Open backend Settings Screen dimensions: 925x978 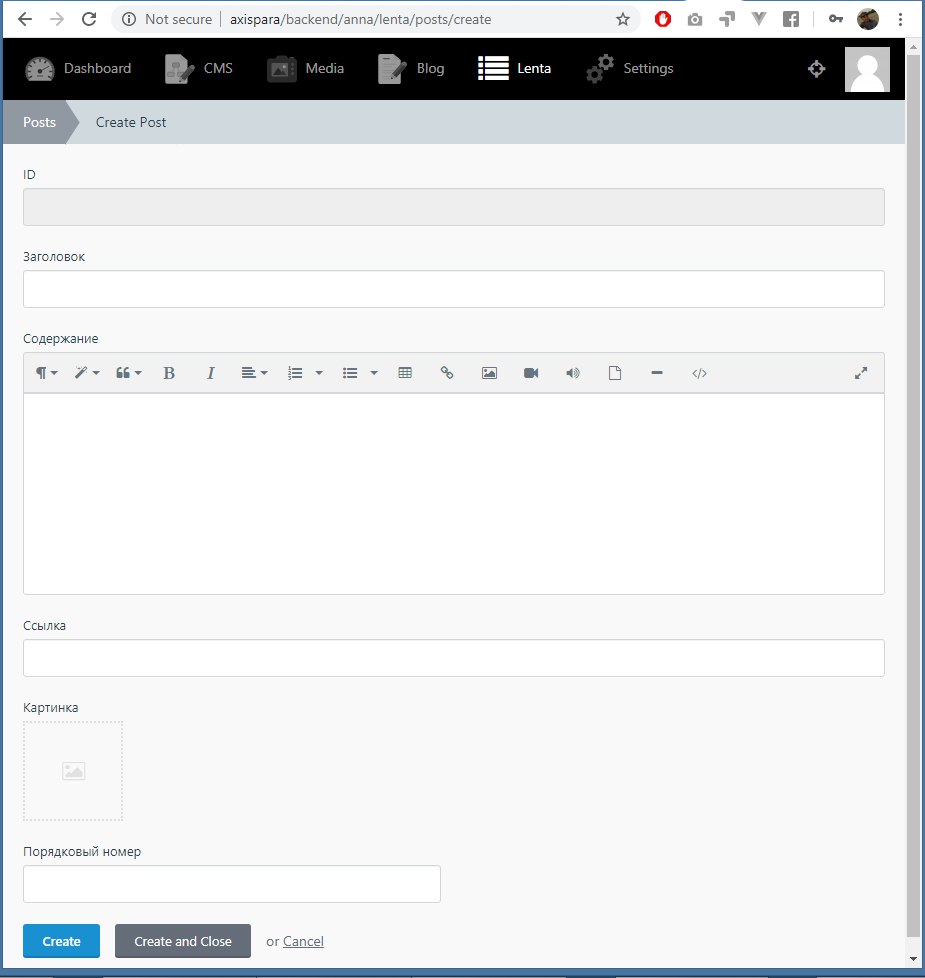click(630, 69)
